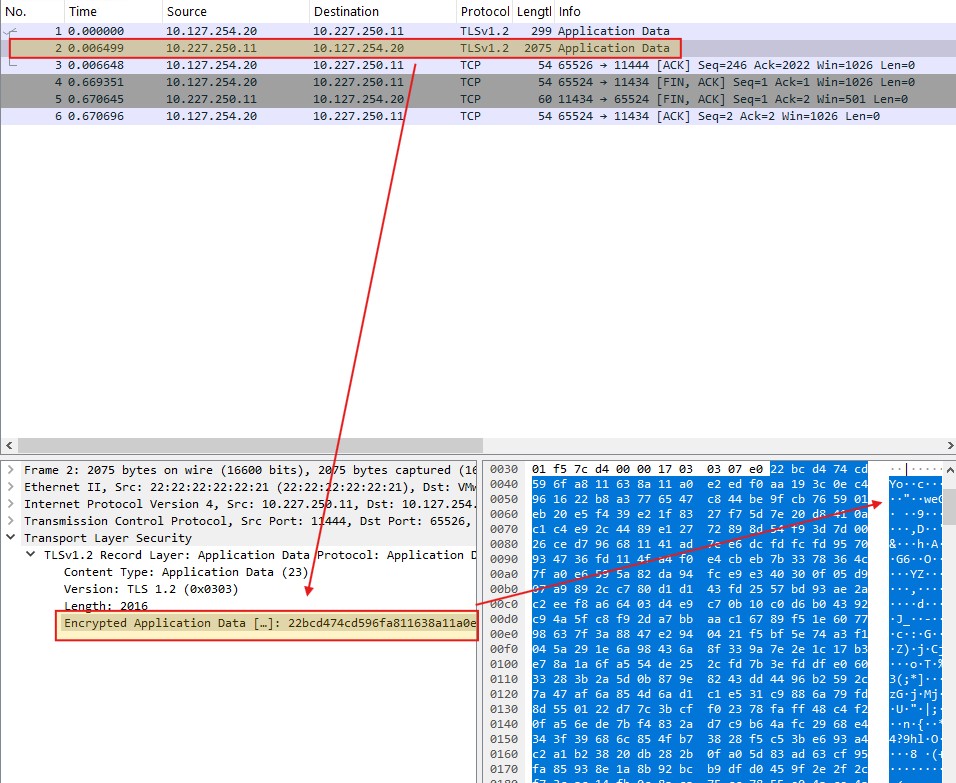Select packet 6 at time 0.670696

(478, 116)
